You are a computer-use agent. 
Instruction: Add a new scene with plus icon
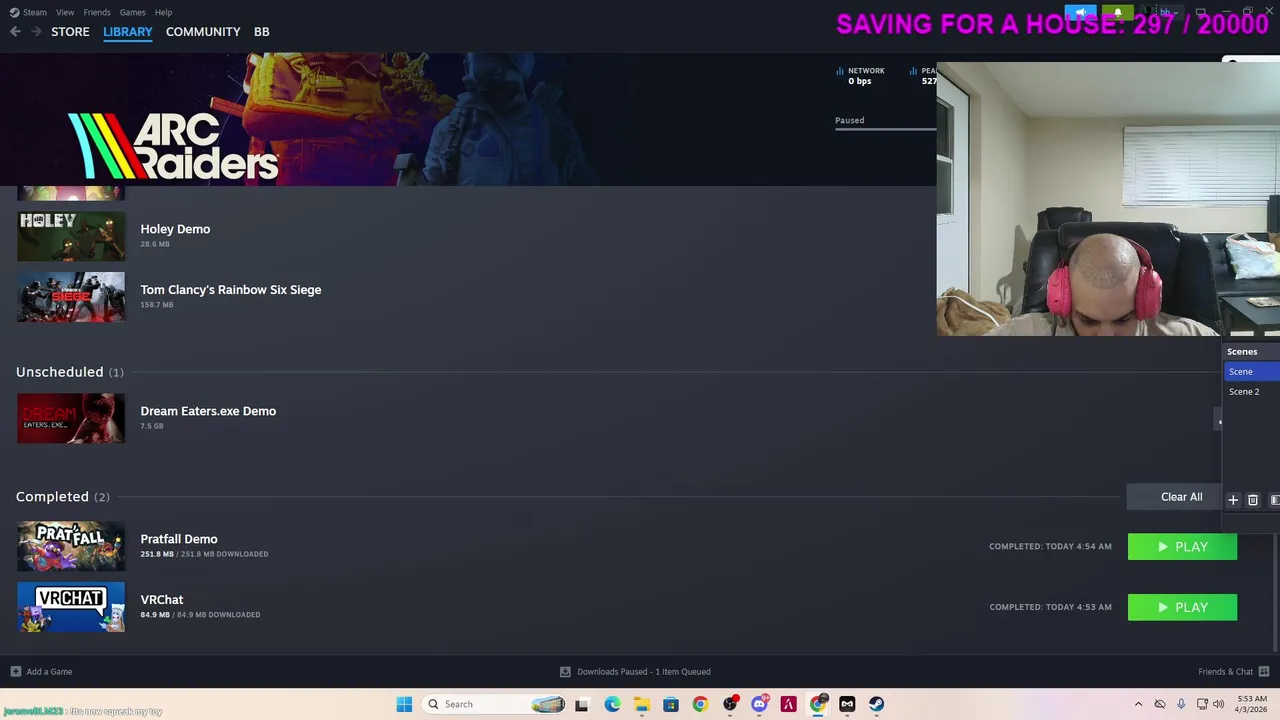click(x=1233, y=500)
